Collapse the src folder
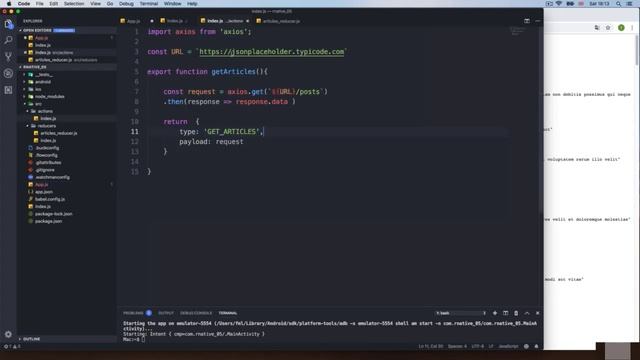This screenshot has height=360, width=640. pyautogui.click(x=38, y=104)
